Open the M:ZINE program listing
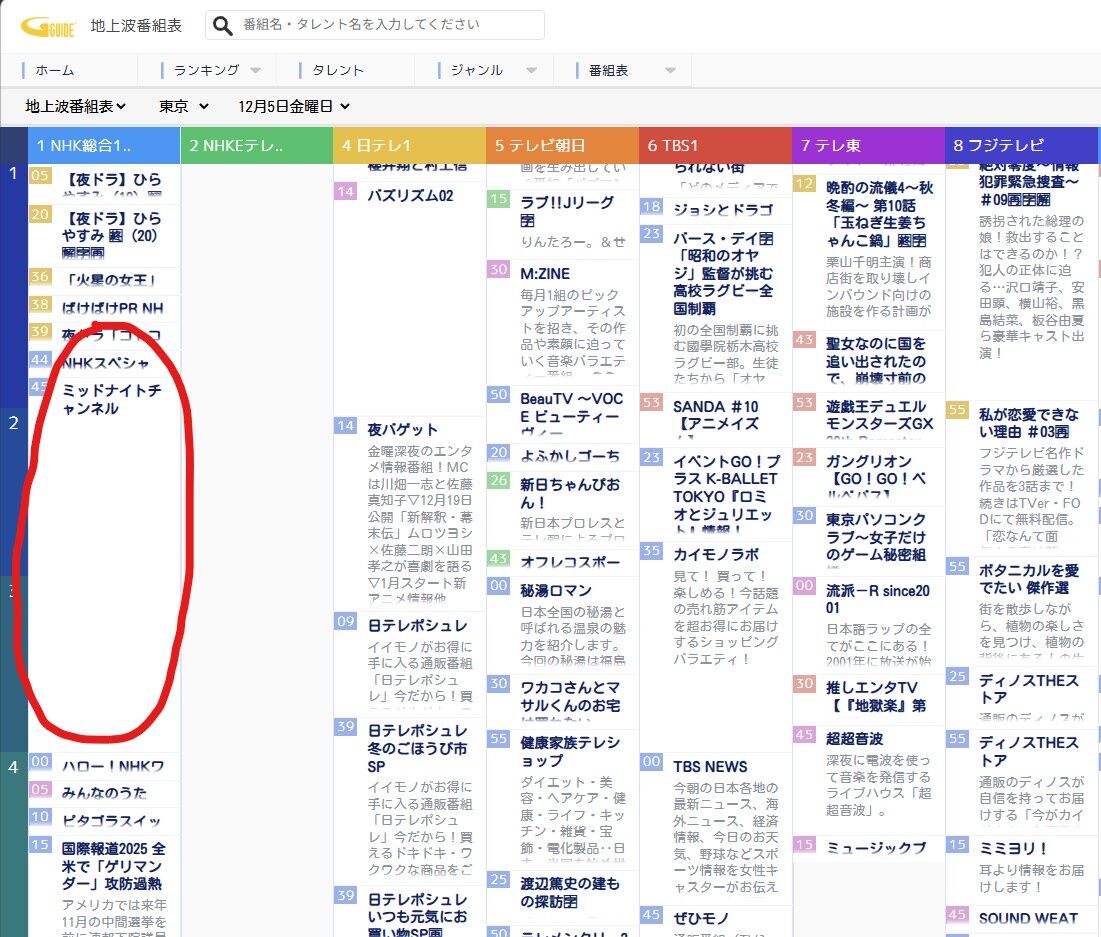 pos(545,274)
